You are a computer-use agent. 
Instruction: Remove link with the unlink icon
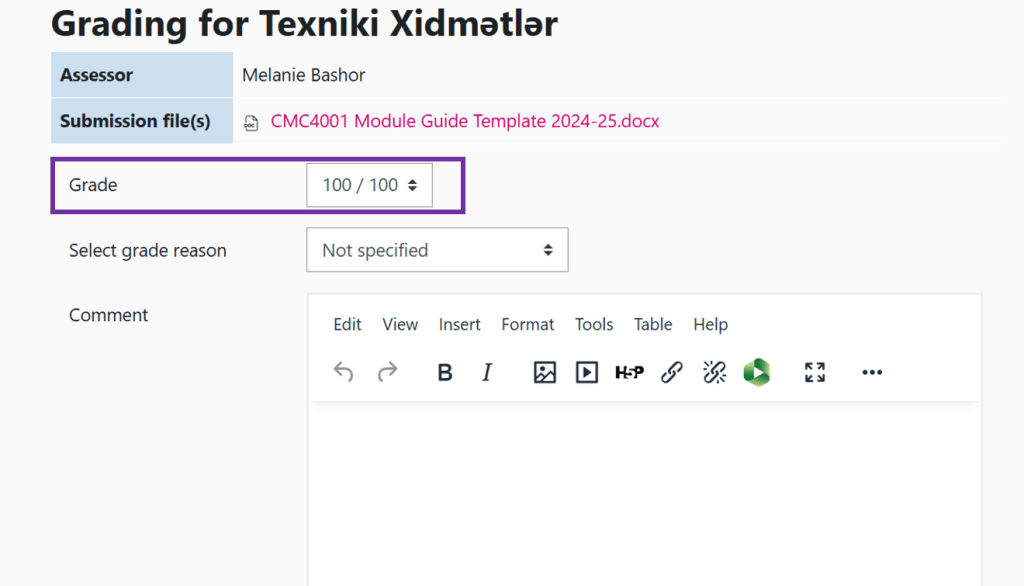pos(714,372)
